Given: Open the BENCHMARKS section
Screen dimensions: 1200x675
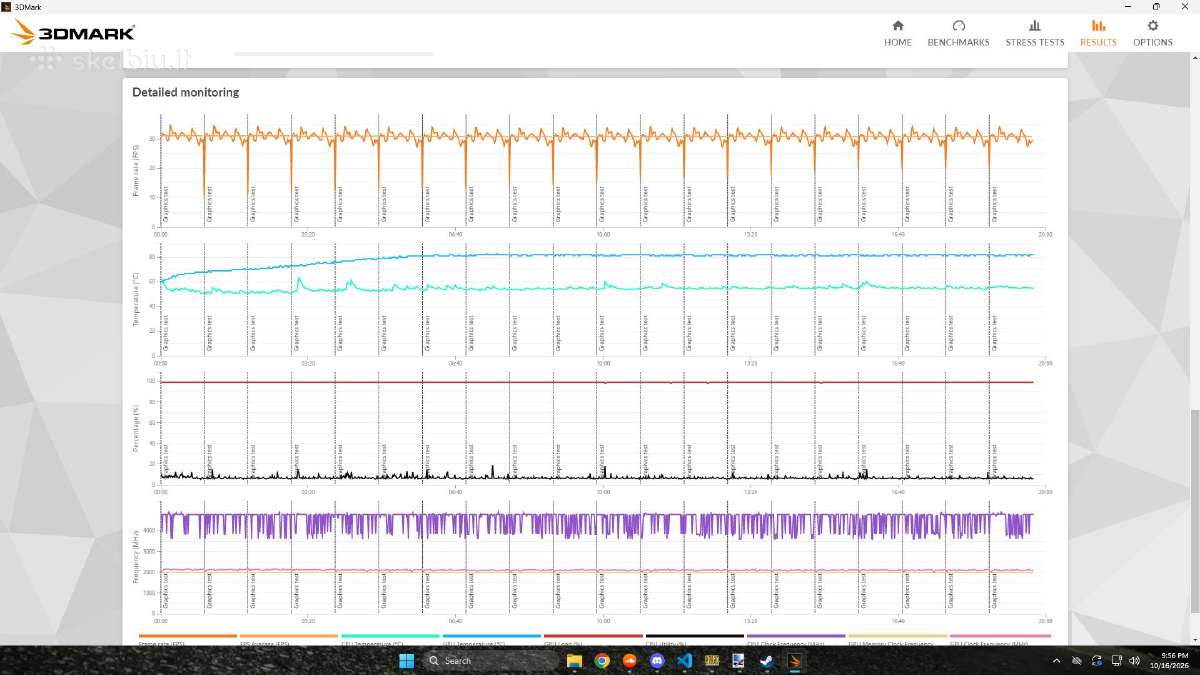Looking at the screenshot, I should [958, 33].
